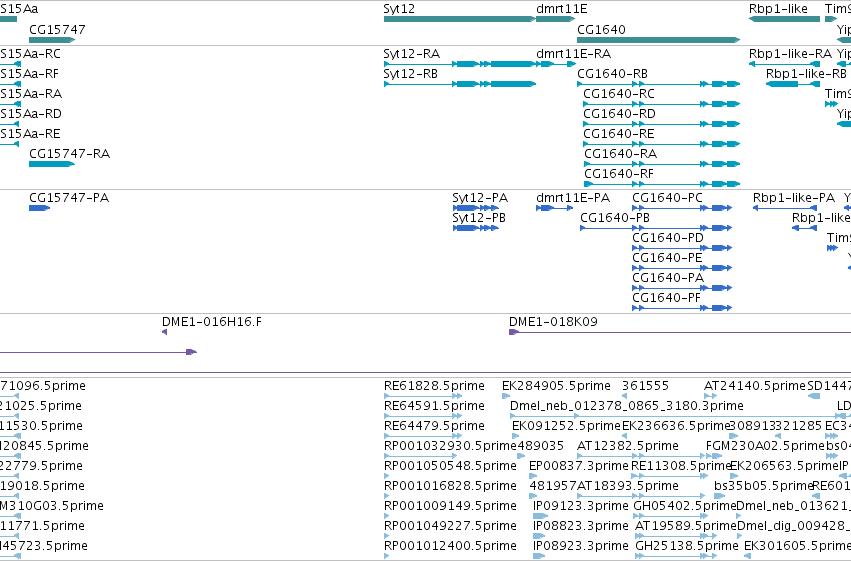
Task: Select transcript S15Aa-RA label
Action: tap(31, 94)
